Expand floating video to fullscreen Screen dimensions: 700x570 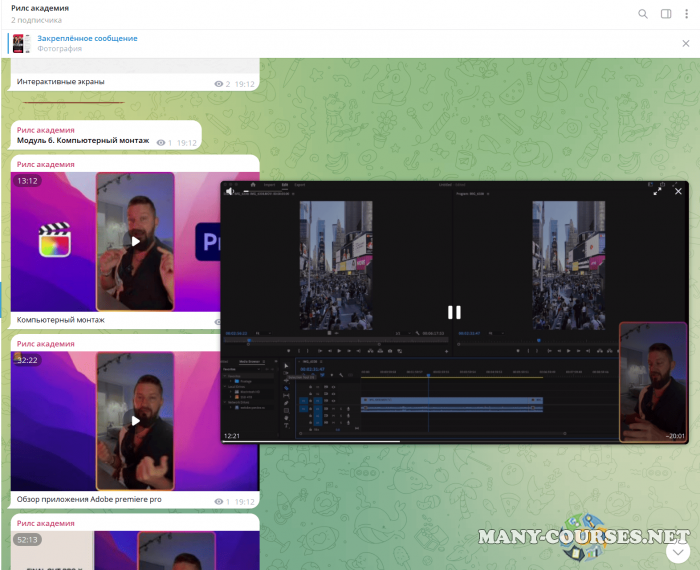[x=658, y=191]
